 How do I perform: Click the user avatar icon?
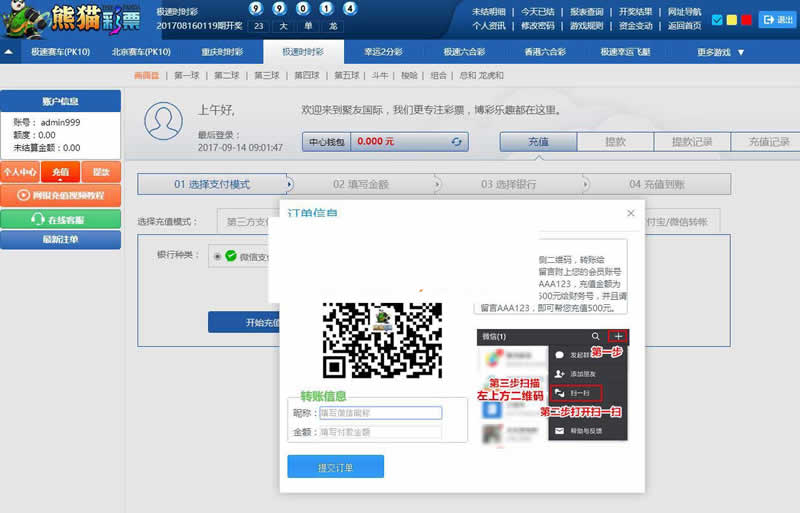click(163, 121)
